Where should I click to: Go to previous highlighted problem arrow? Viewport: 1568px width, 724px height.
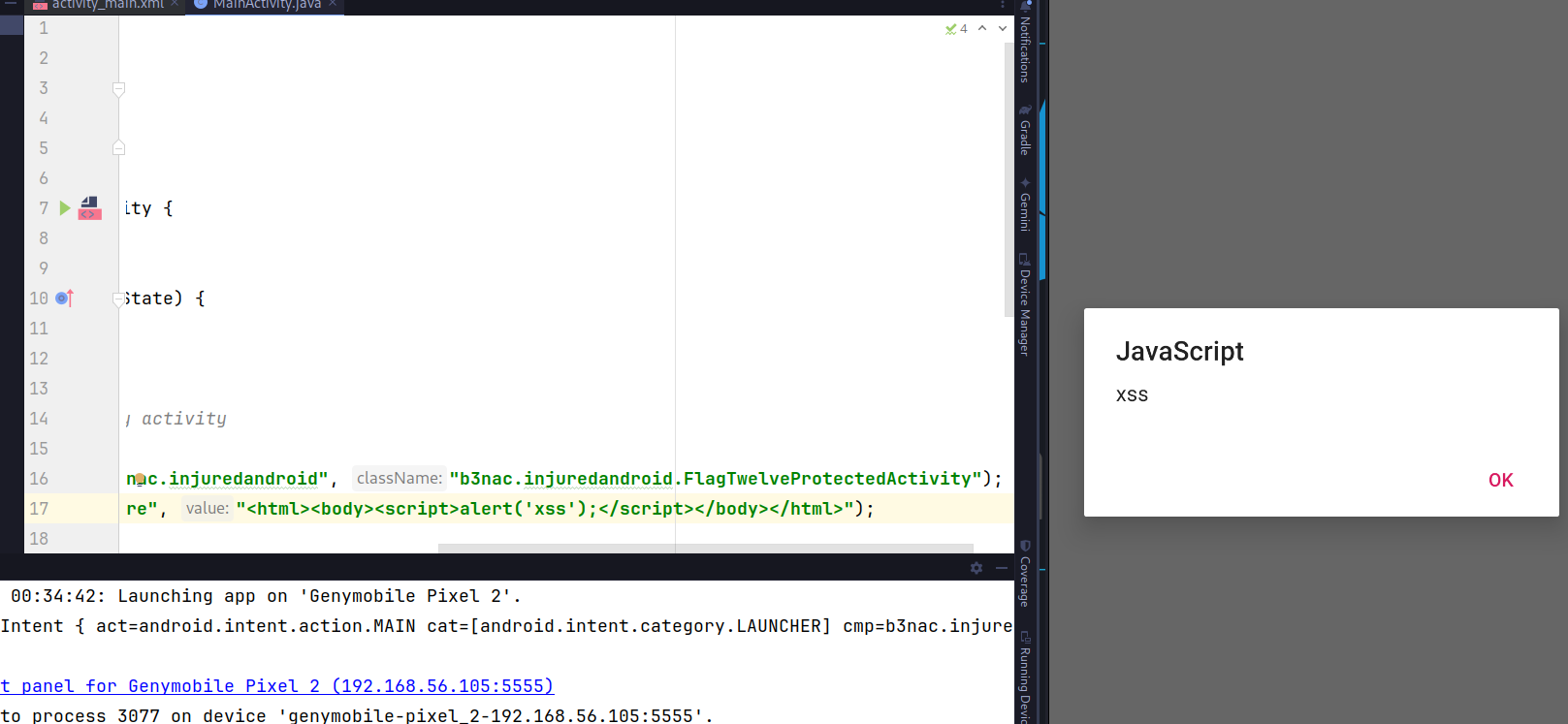(x=982, y=28)
